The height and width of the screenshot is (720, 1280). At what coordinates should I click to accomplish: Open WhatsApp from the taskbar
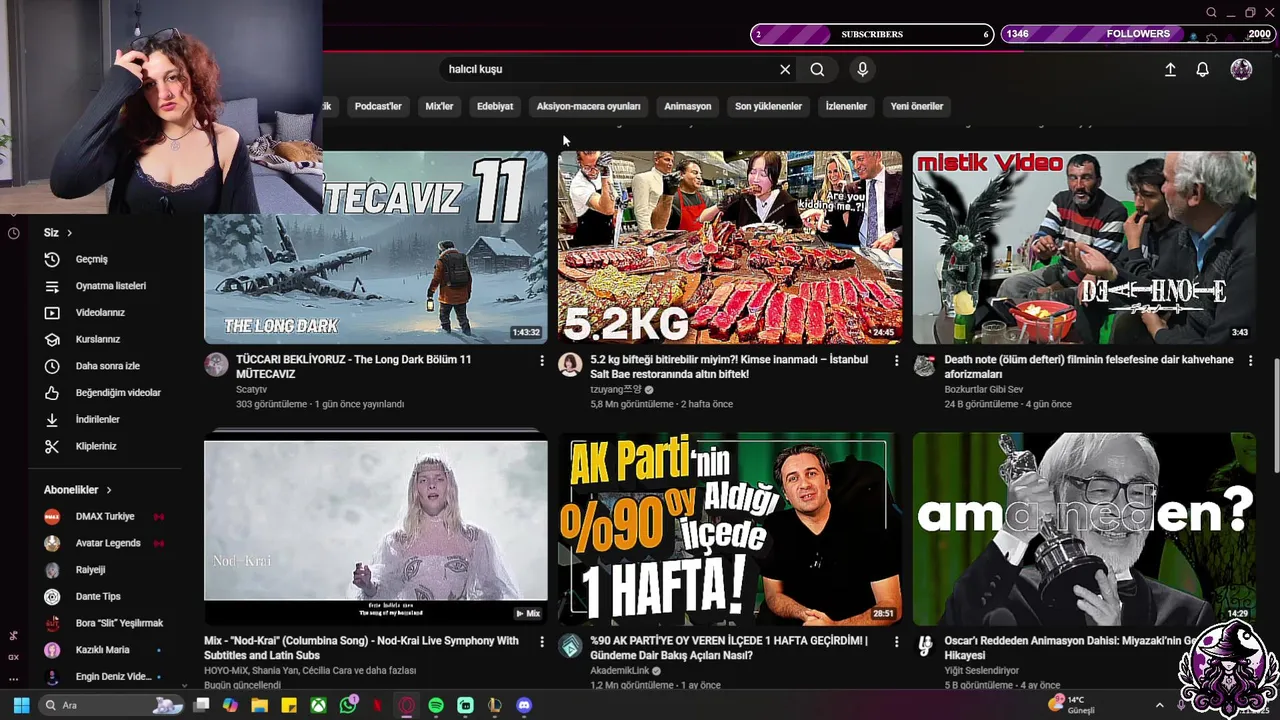click(347, 705)
